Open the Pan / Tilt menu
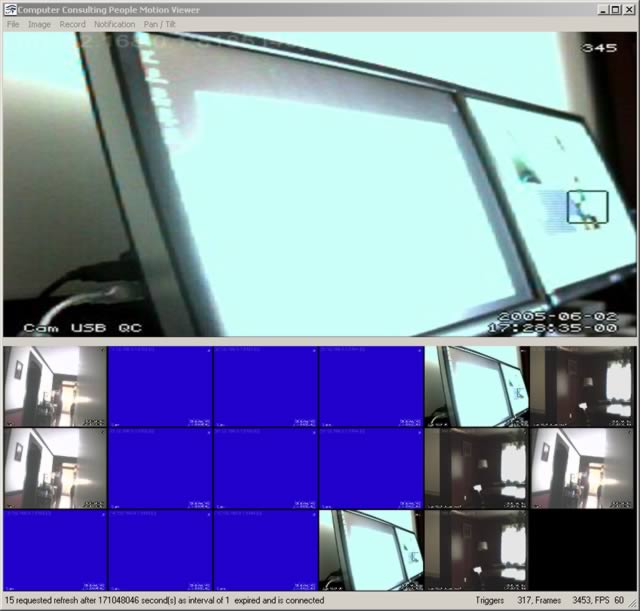This screenshot has width=640, height=611. click(x=159, y=24)
